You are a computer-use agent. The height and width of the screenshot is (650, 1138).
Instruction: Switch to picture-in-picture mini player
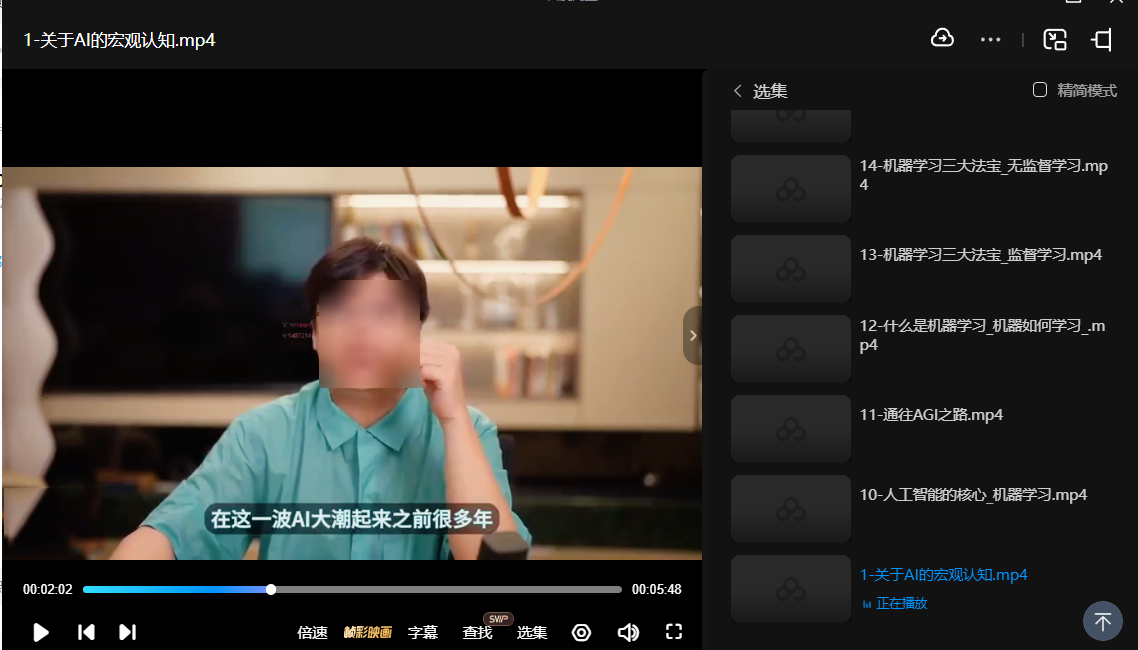1055,40
